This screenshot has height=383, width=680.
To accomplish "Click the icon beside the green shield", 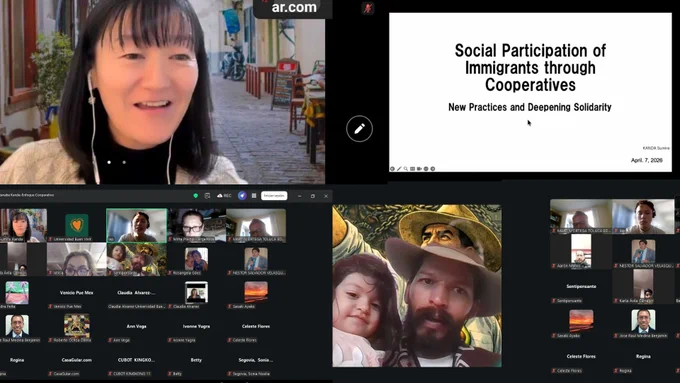I will 207,196.
